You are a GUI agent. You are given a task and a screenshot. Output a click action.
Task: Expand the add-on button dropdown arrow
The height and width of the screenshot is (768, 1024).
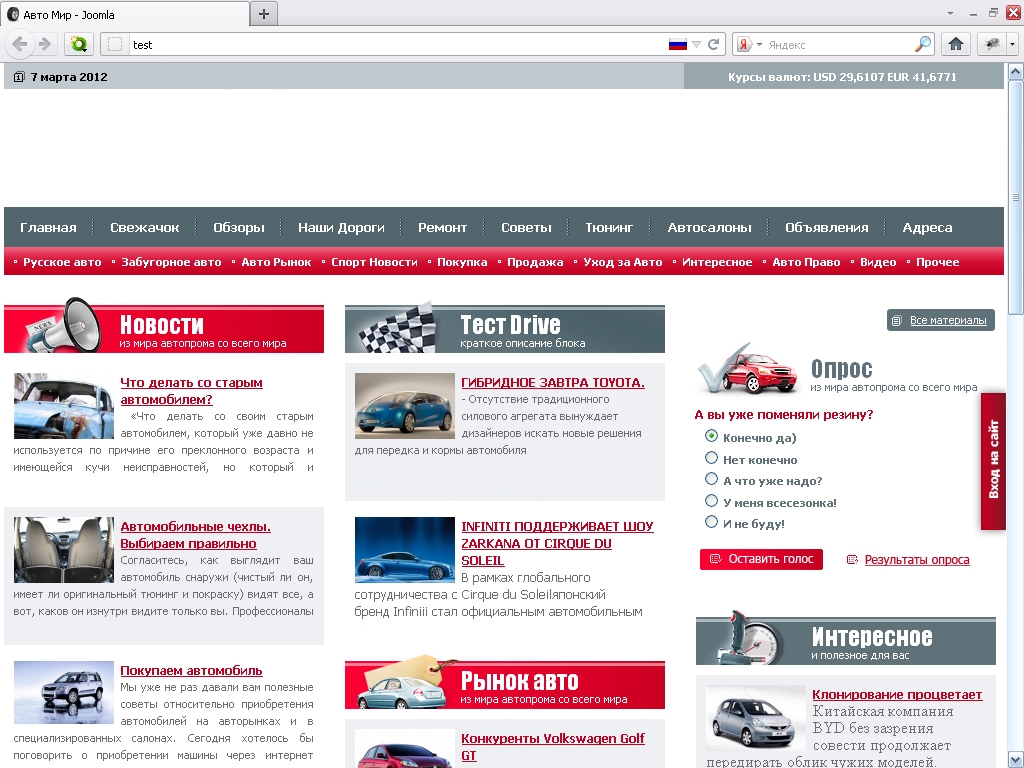(1012, 44)
